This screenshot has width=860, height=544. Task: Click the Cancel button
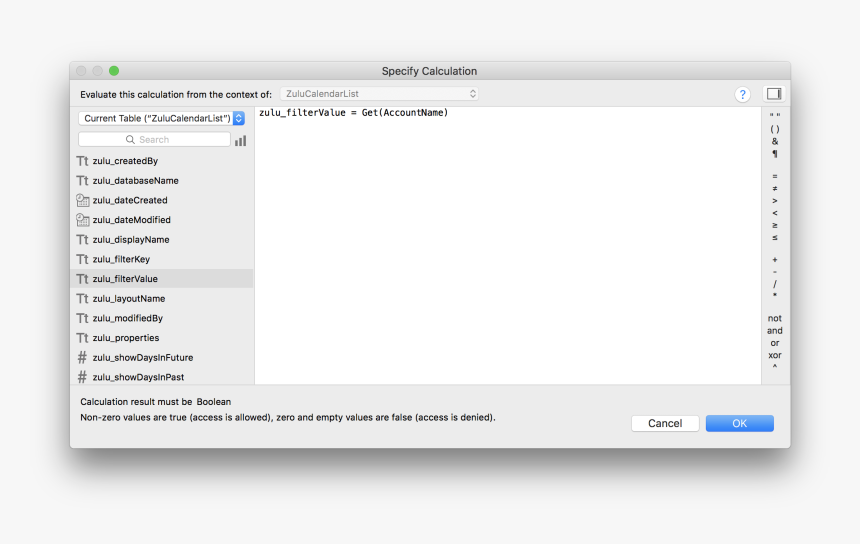click(665, 423)
